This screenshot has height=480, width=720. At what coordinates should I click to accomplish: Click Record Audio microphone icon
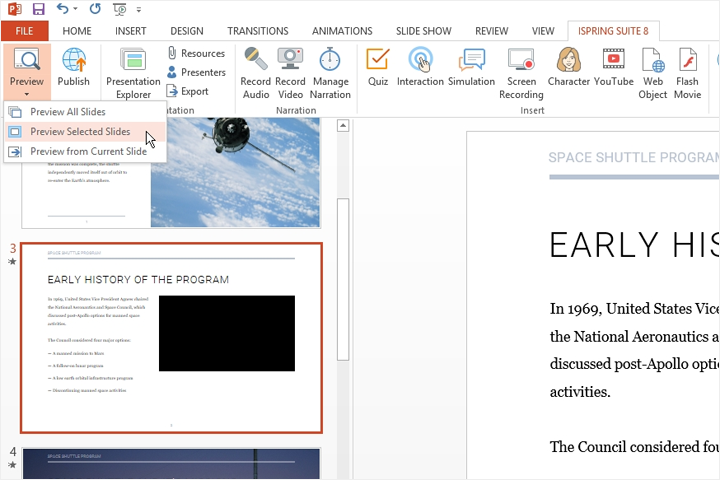pyautogui.click(x=256, y=59)
